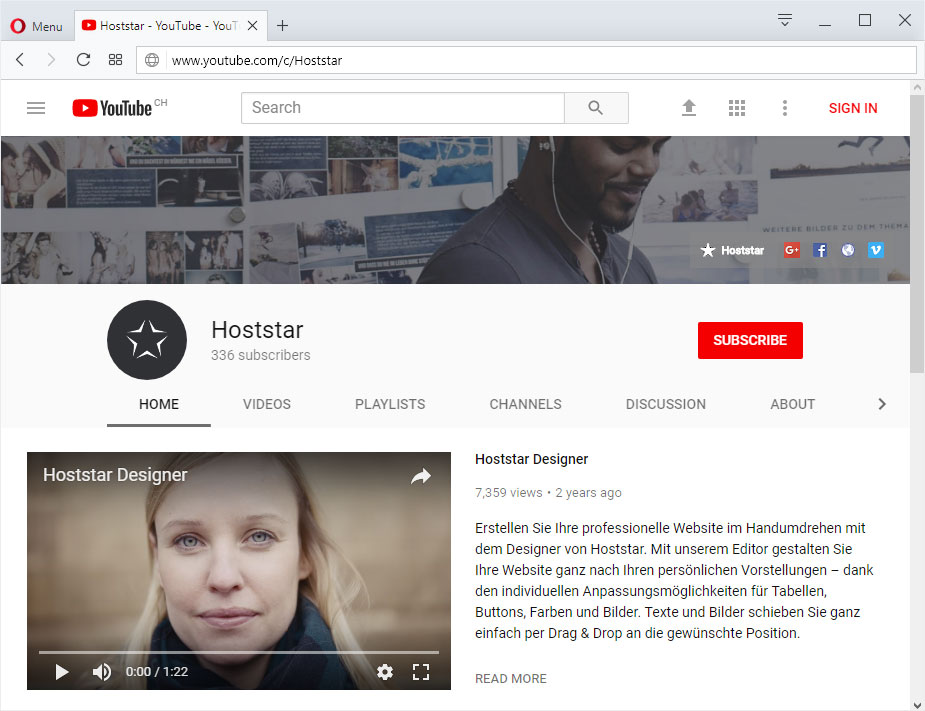Viewport: 925px width, 711px height.
Task: Switch to the VIDEOS tab
Action: (267, 404)
